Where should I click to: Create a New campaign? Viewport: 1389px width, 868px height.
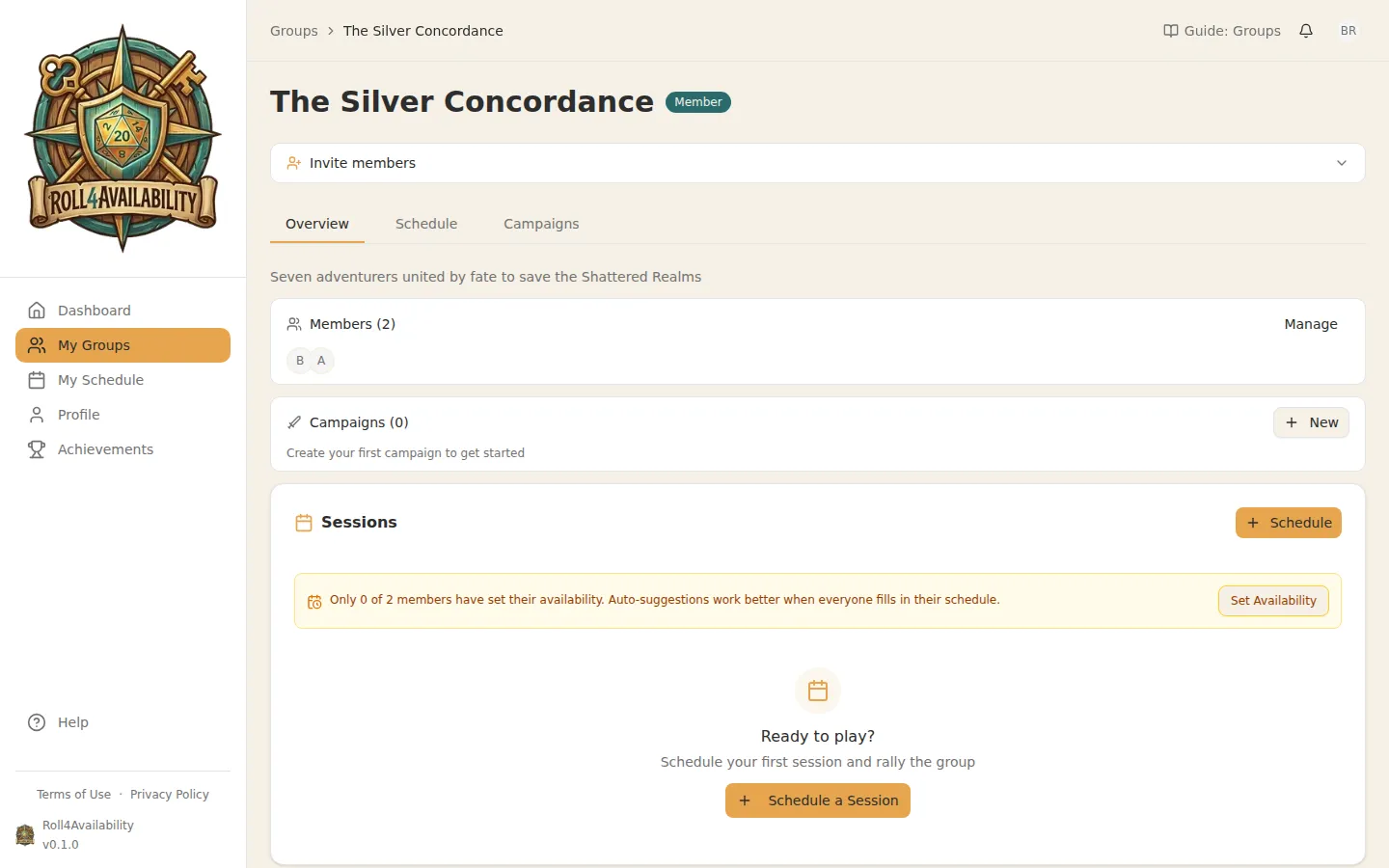tap(1311, 422)
